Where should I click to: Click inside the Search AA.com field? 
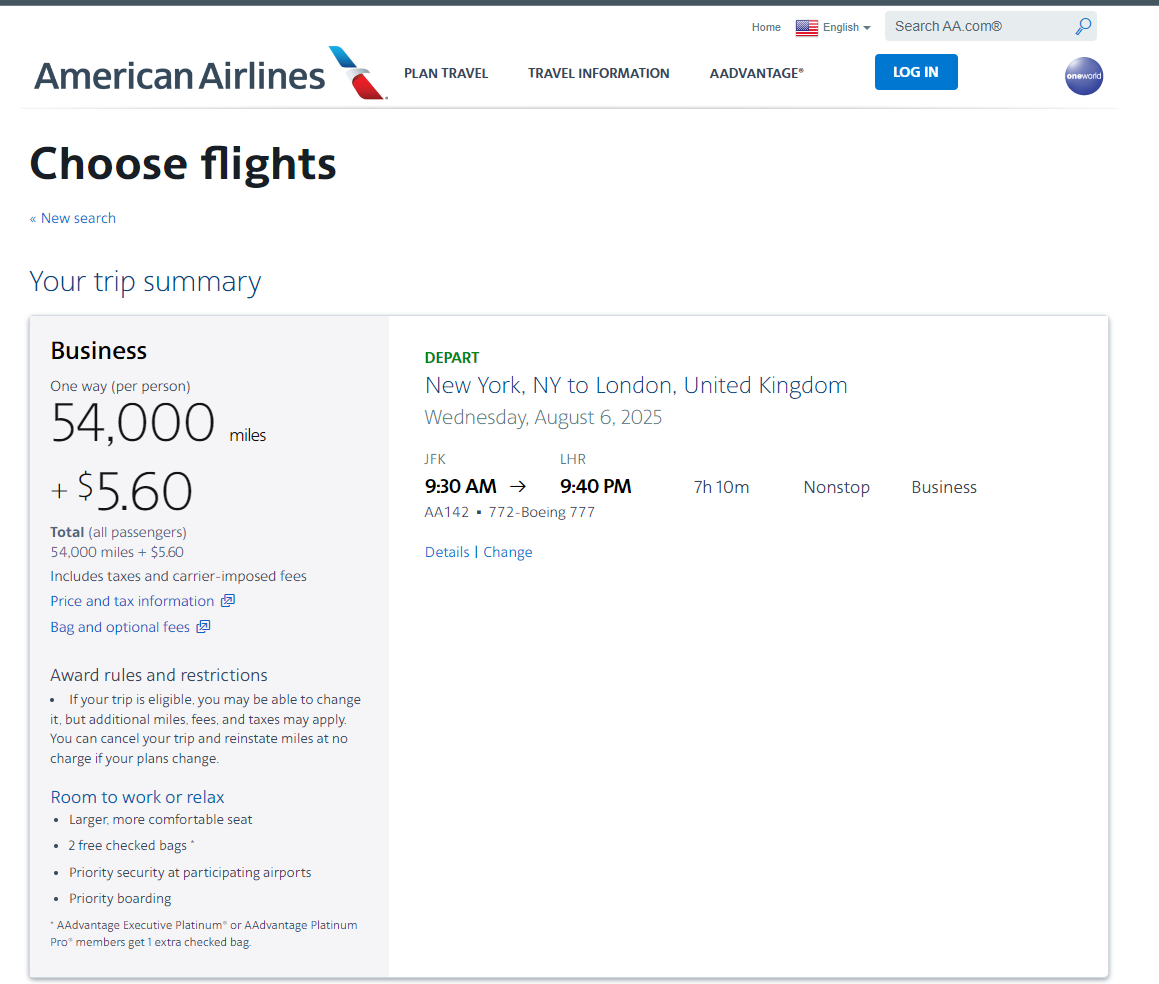pyautogui.click(x=970, y=26)
